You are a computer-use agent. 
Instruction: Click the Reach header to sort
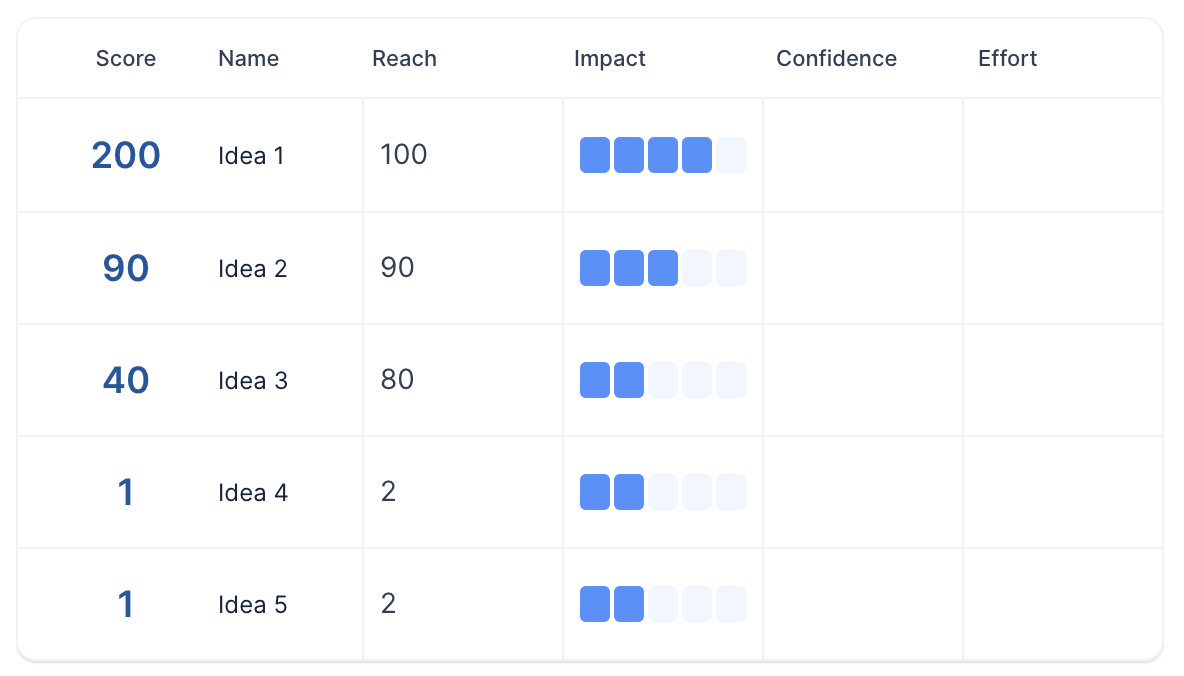(x=404, y=58)
